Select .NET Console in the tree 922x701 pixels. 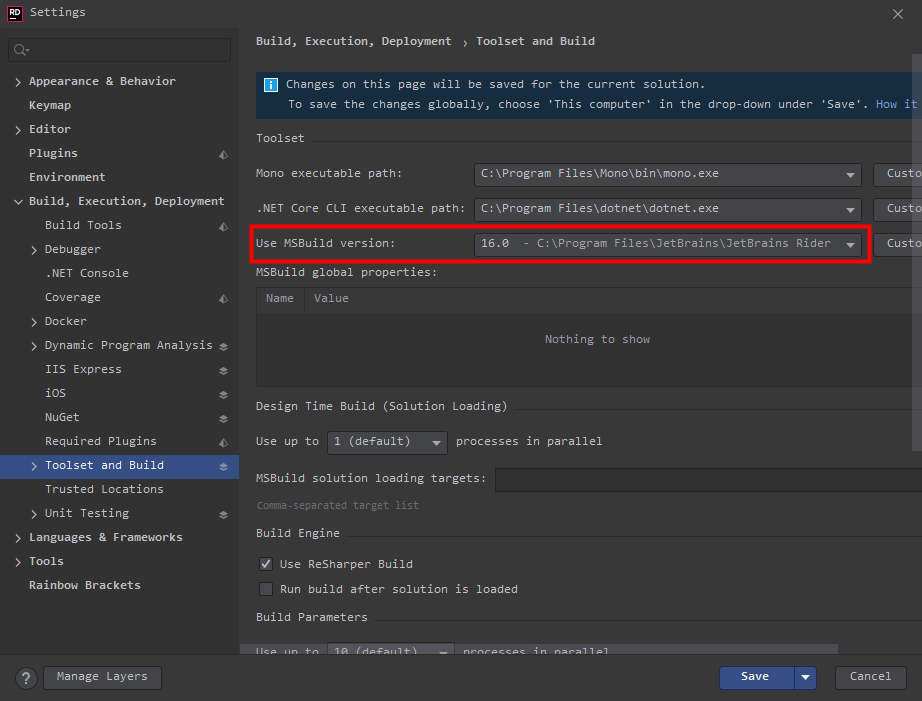point(87,273)
